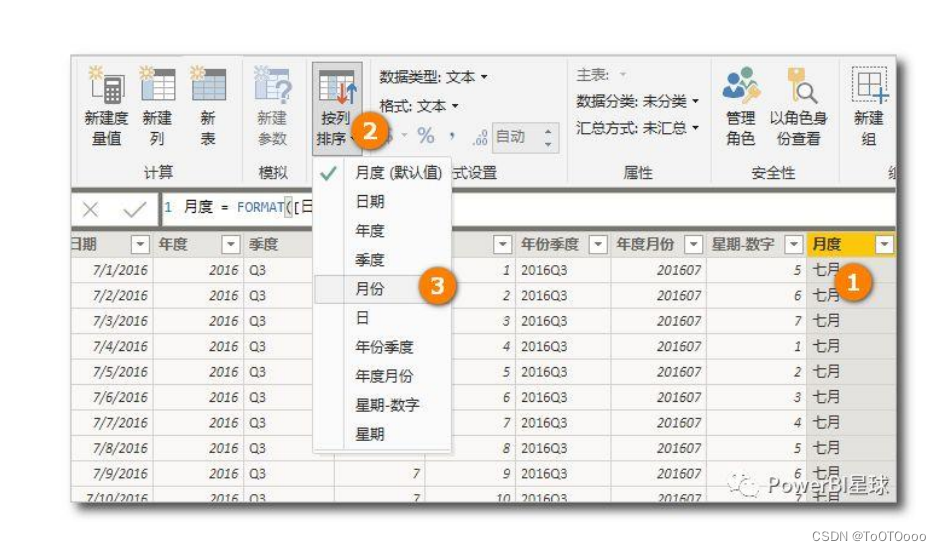Click the 管理角色 (Manage Roles) icon

pyautogui.click(x=741, y=83)
